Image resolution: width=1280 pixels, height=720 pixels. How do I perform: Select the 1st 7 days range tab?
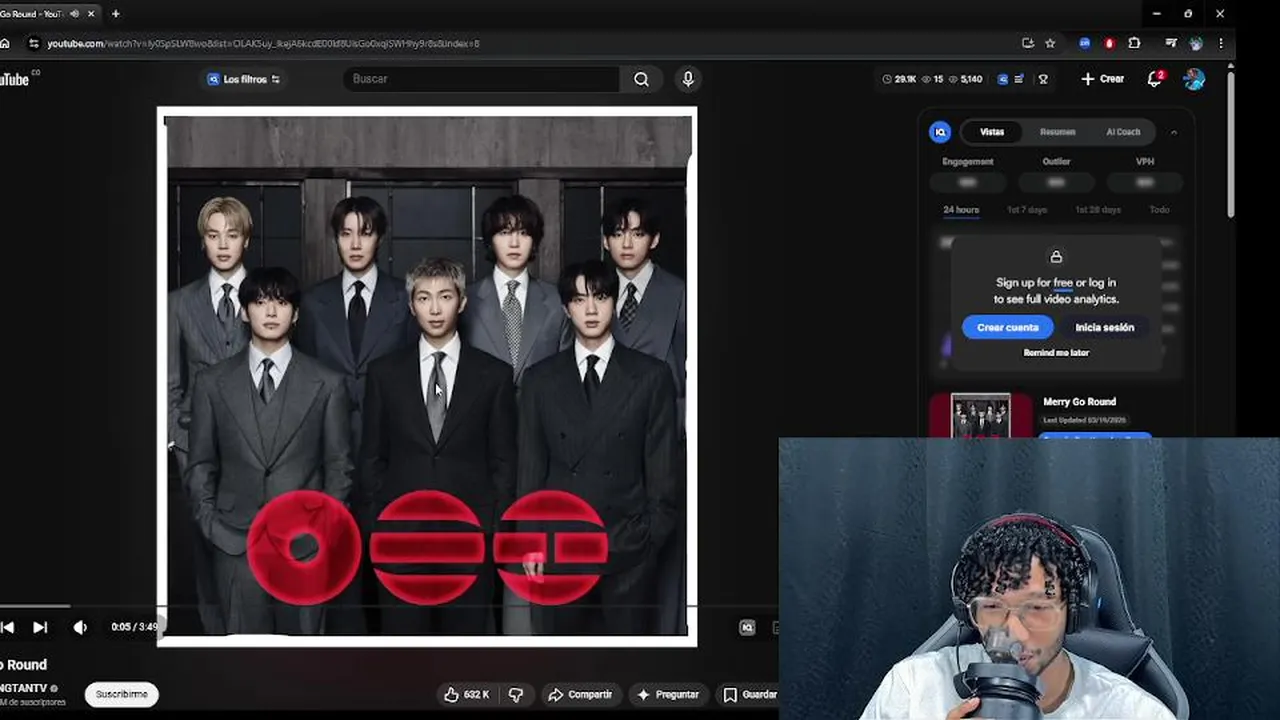click(1027, 210)
